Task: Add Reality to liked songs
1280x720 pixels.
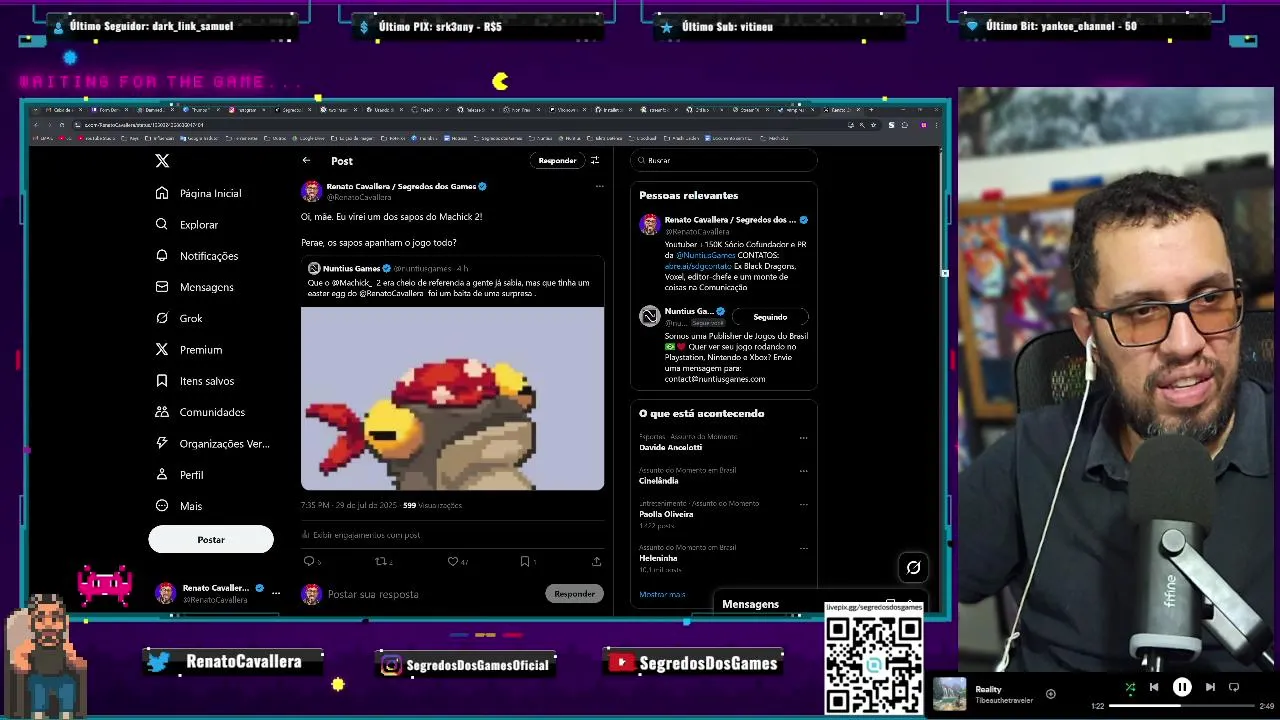Action: click(1050, 694)
